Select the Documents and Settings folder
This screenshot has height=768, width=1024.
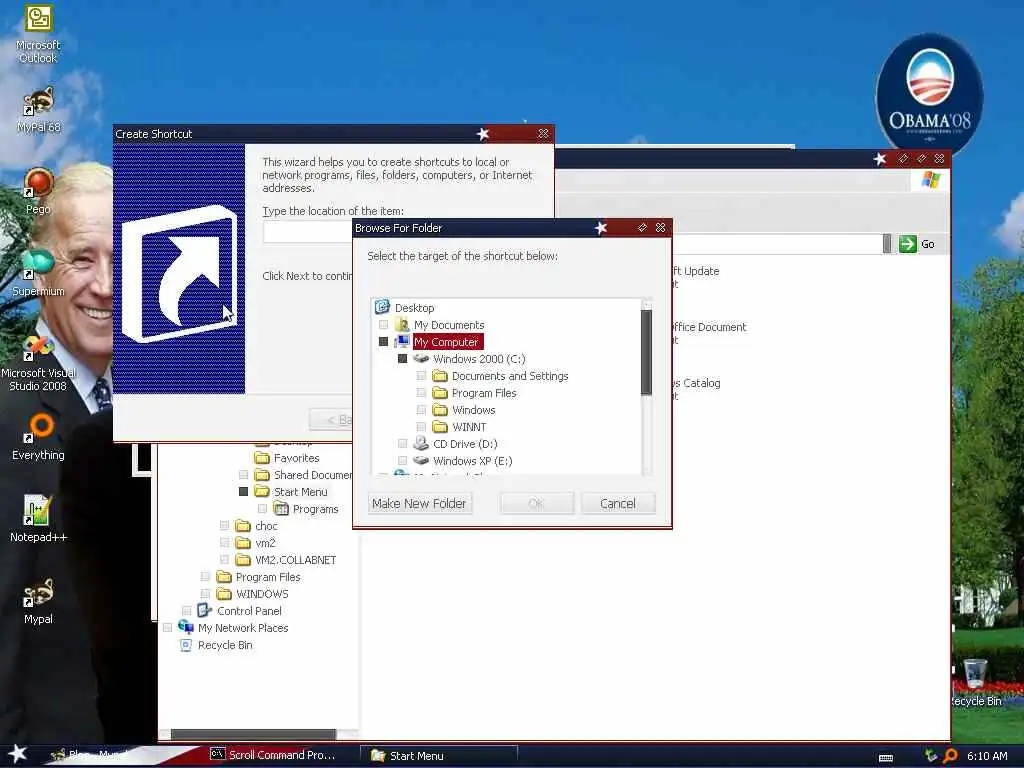pos(509,376)
